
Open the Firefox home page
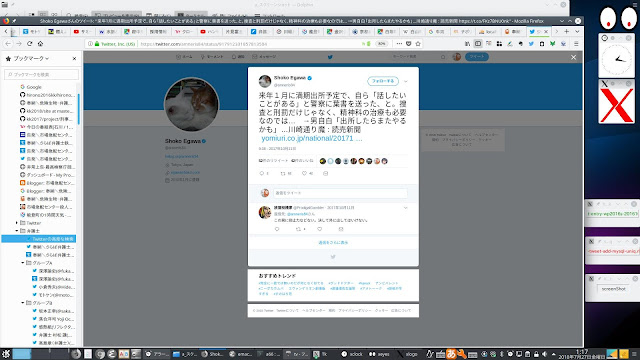[x=40, y=44]
